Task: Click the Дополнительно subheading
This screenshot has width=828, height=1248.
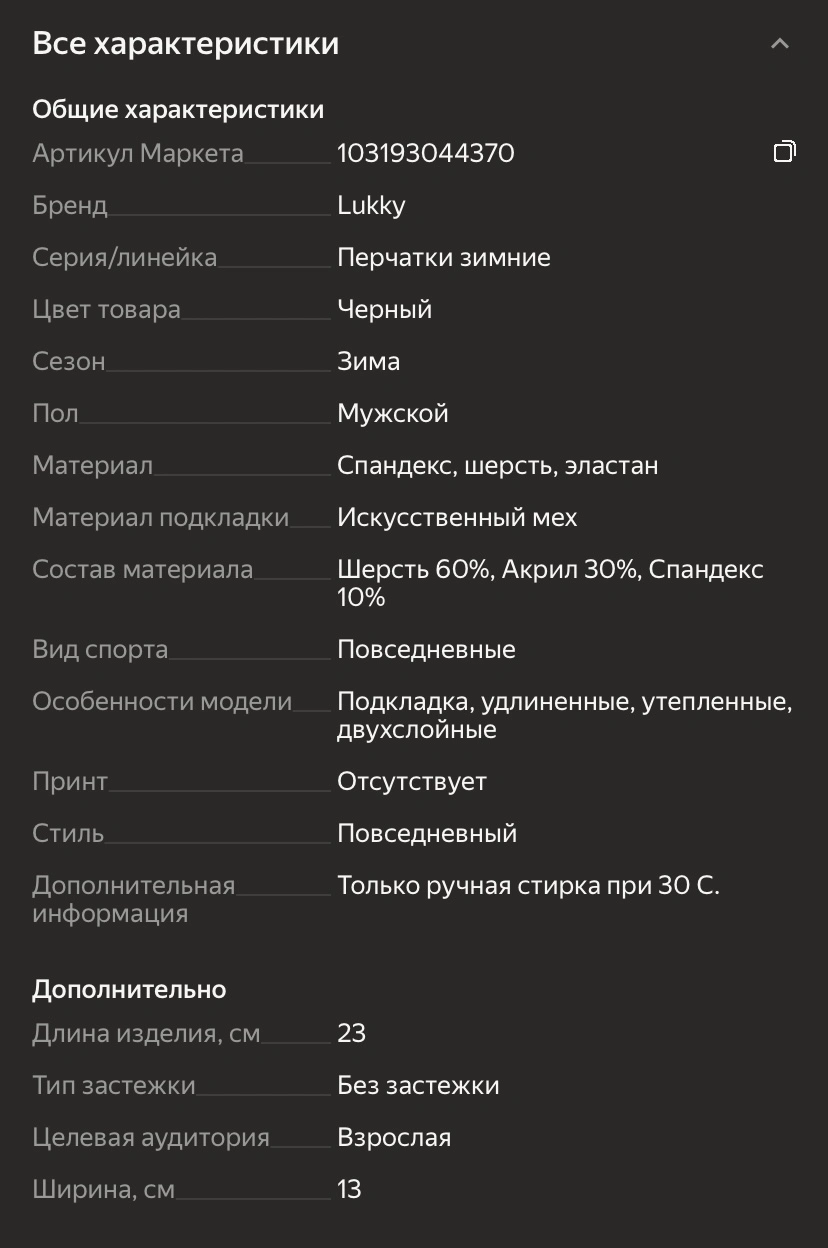Action: pos(129,989)
